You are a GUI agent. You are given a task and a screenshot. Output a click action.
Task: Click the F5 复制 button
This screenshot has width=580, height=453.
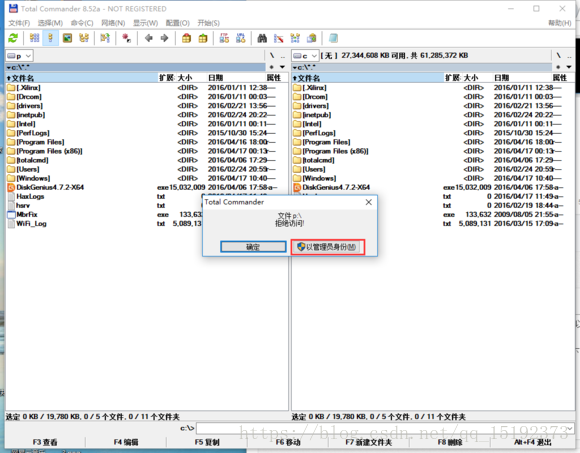(207, 442)
